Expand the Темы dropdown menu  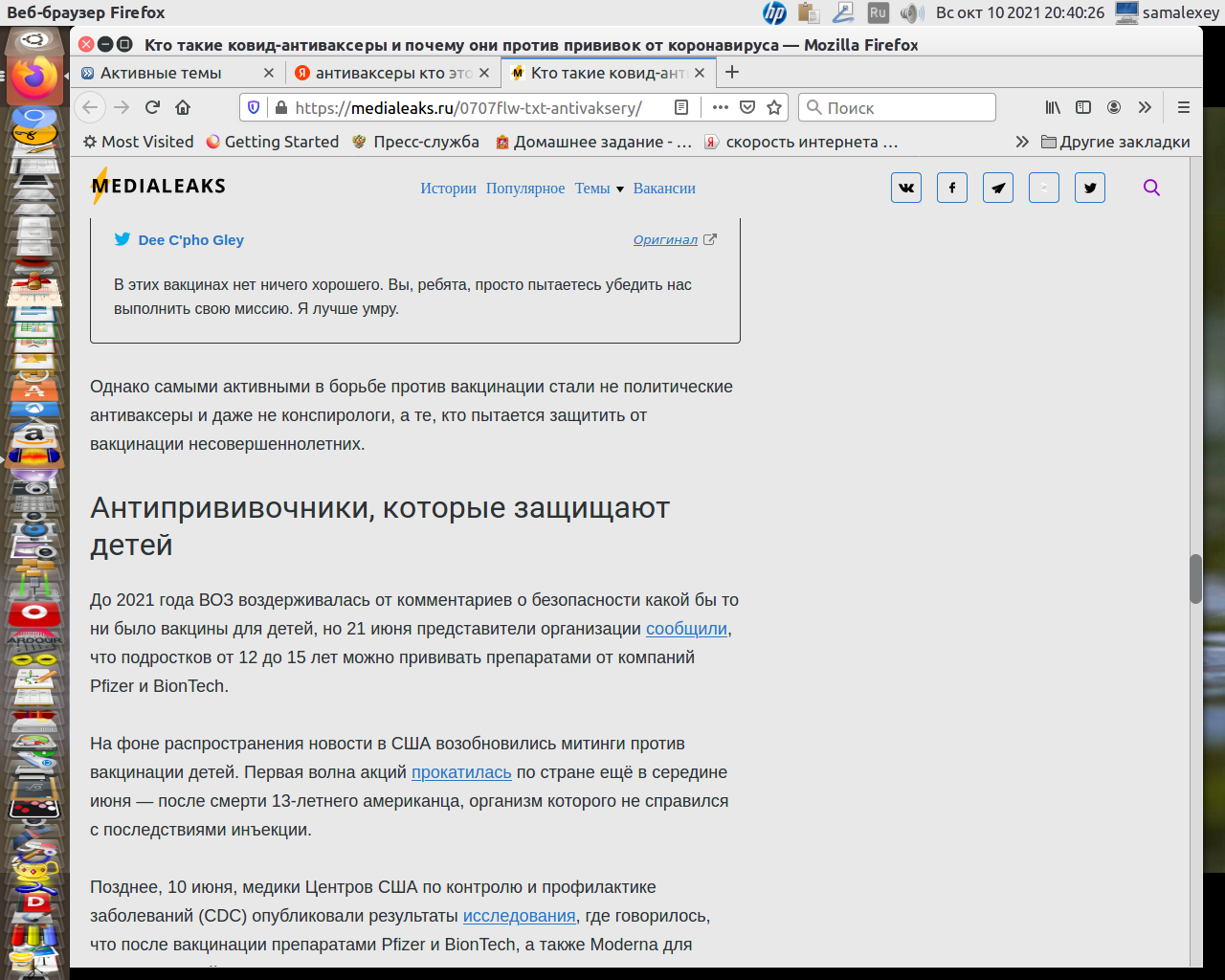(599, 189)
